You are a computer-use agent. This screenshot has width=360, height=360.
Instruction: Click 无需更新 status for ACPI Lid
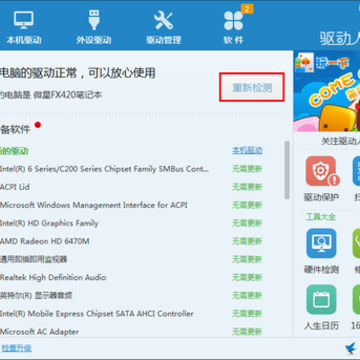pyautogui.click(x=247, y=187)
